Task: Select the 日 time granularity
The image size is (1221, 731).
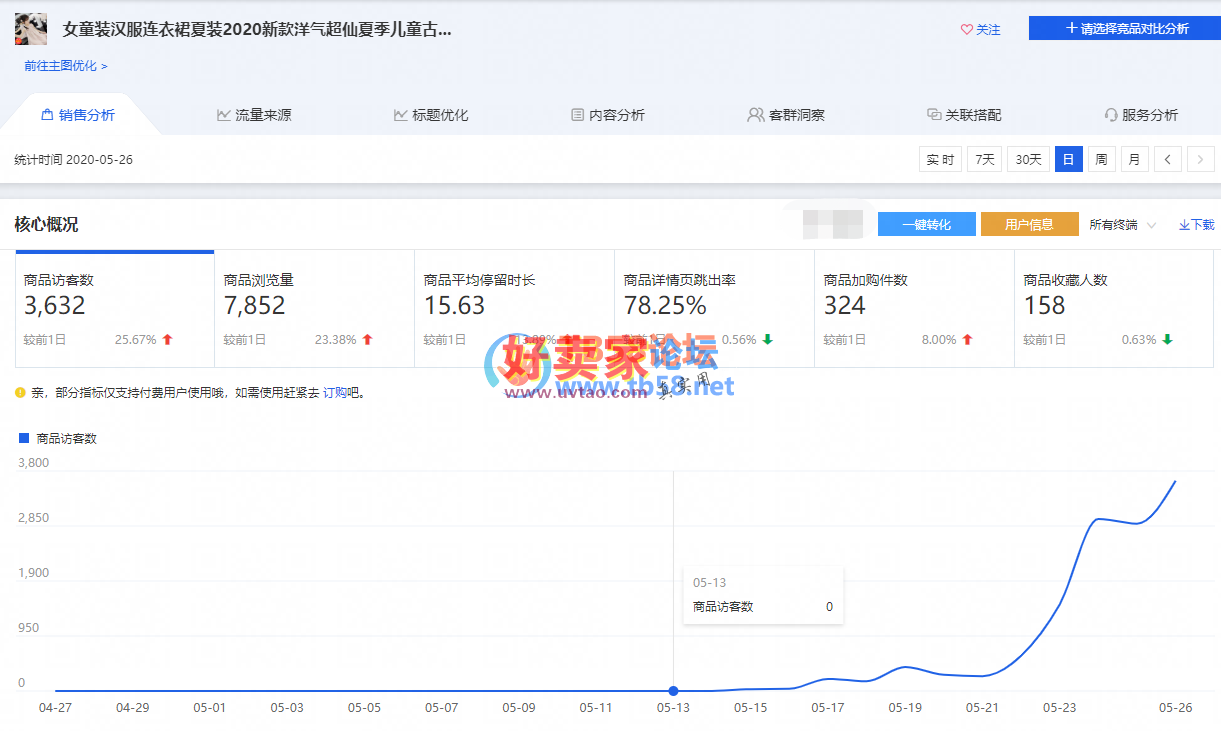Action: click(1068, 159)
